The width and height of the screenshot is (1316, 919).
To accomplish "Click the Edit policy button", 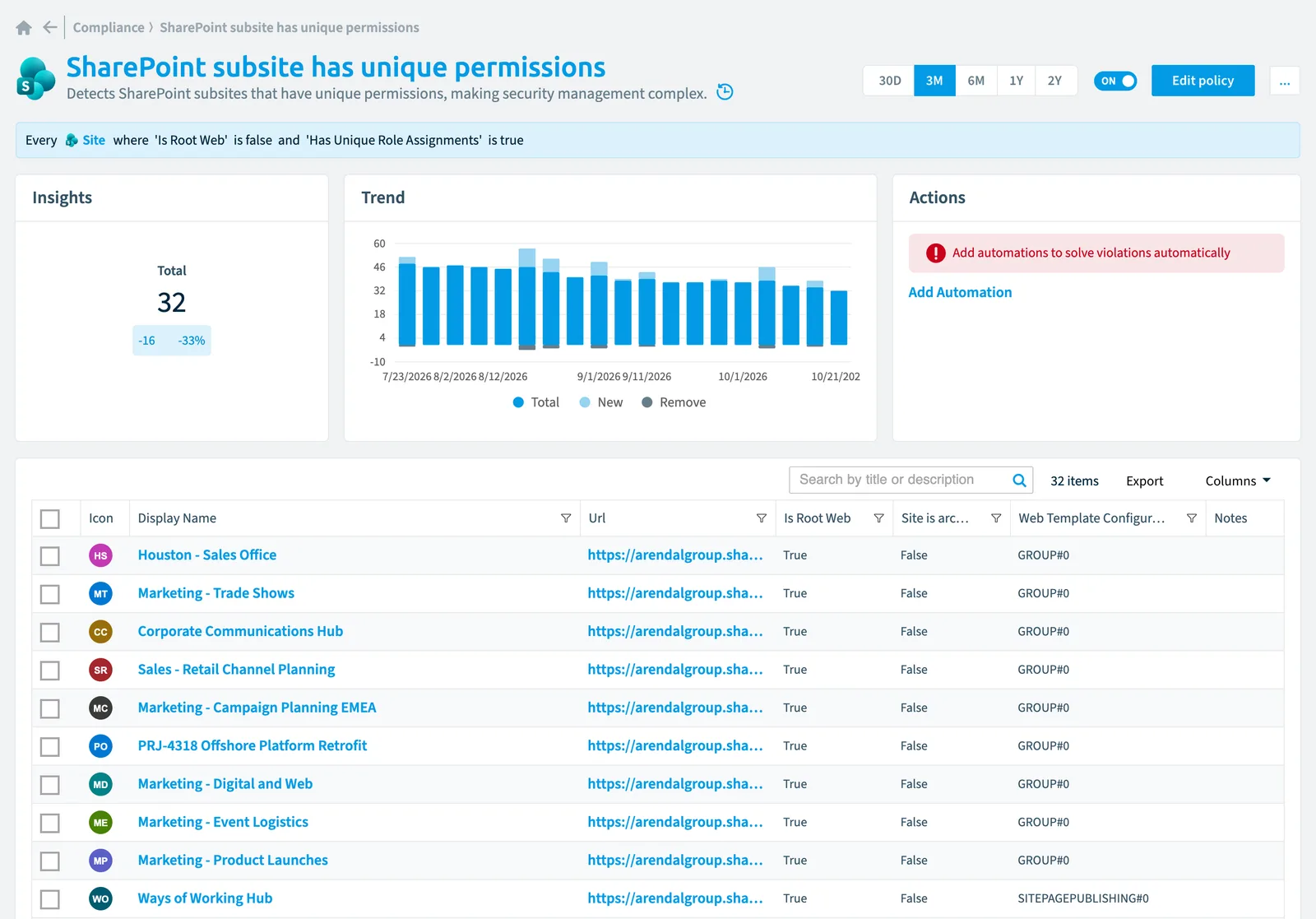I will tap(1202, 81).
